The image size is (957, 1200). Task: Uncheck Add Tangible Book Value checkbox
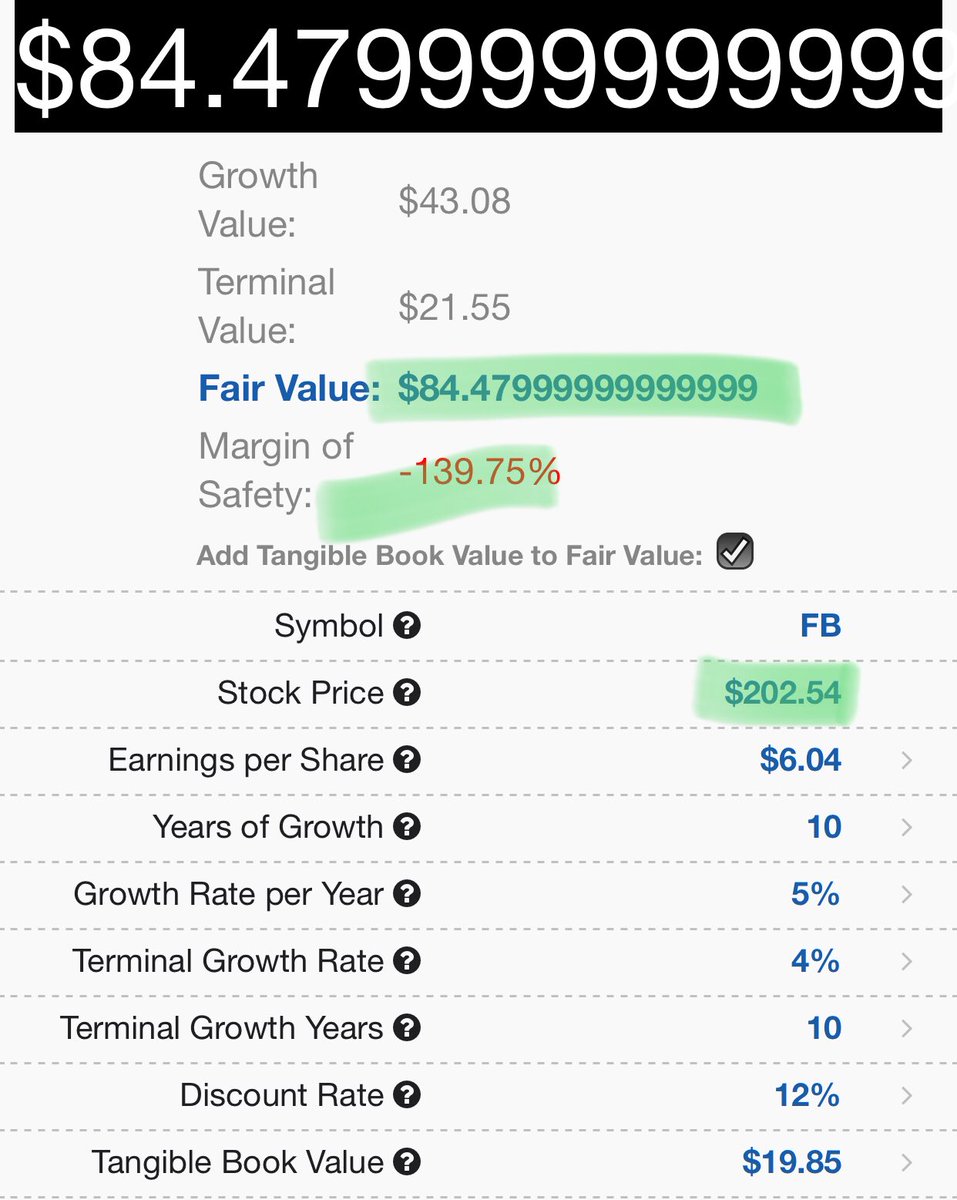735,553
